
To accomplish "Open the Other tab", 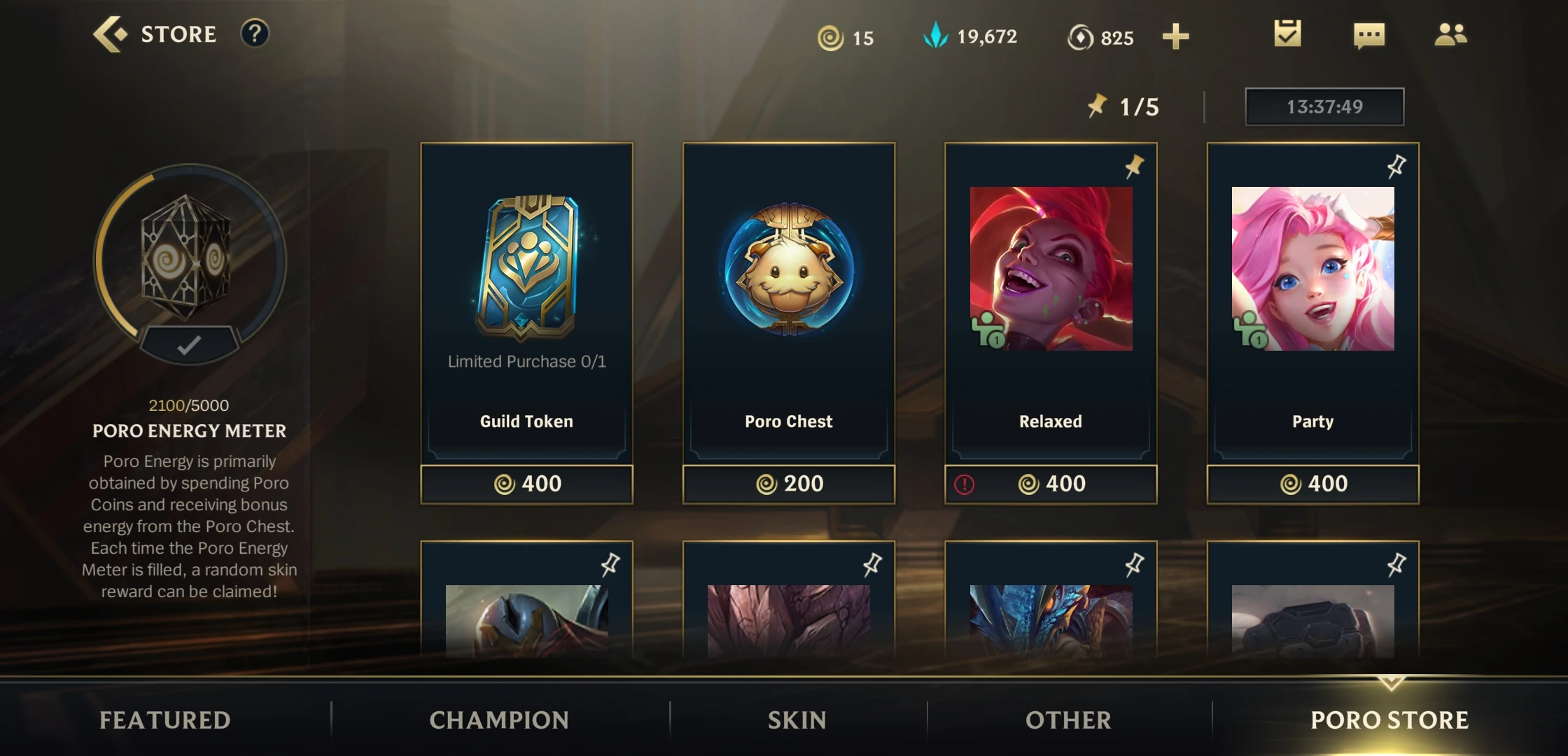I will coord(1068,720).
